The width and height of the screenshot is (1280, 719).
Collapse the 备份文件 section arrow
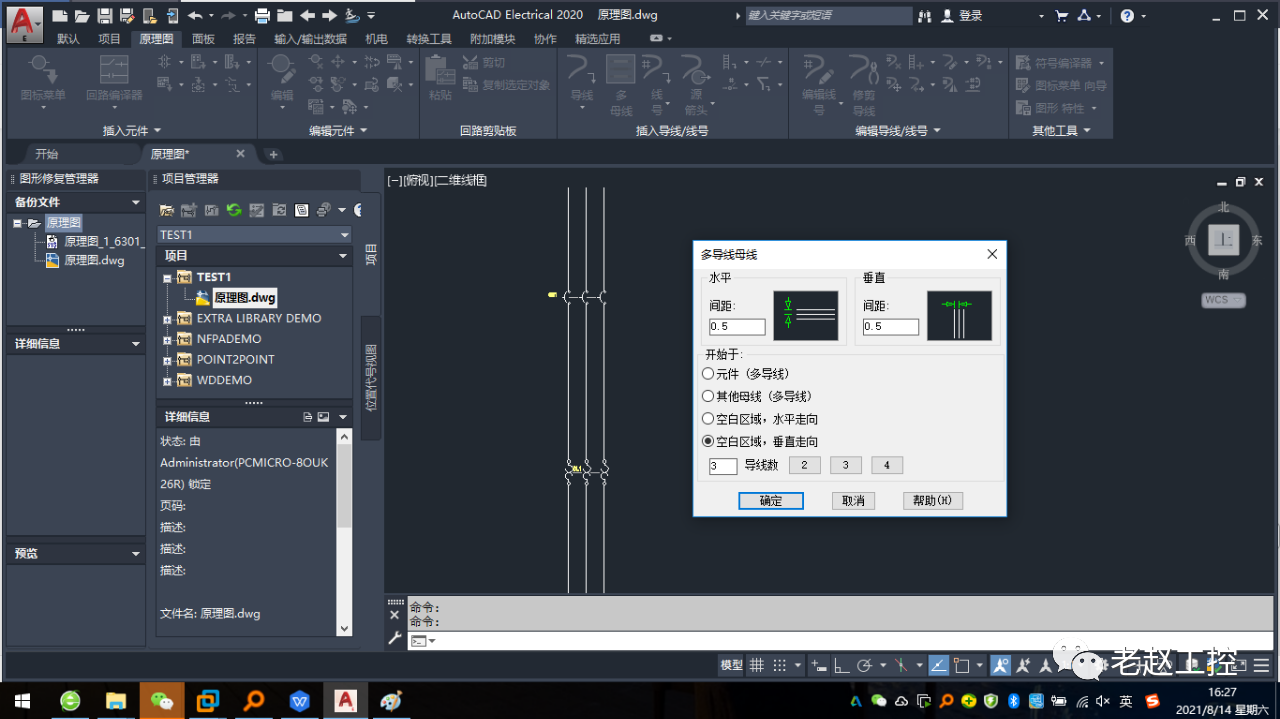pos(136,202)
